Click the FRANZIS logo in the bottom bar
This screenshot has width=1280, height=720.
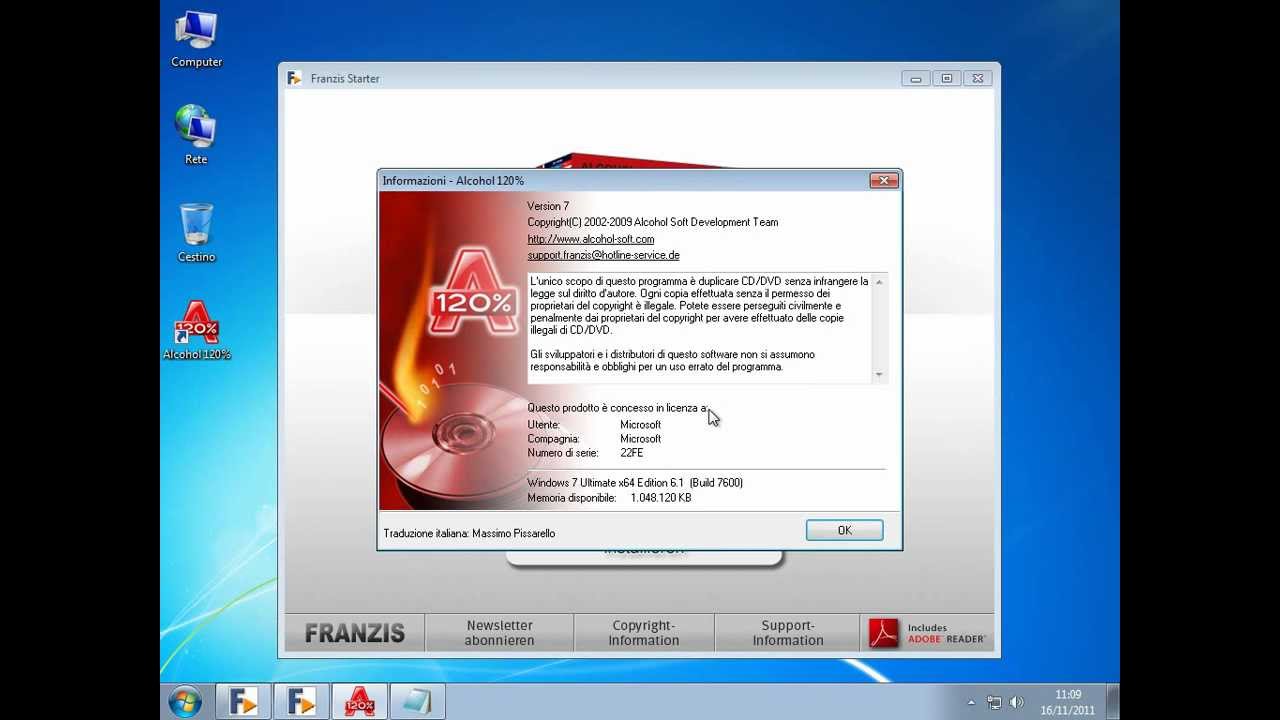(x=355, y=633)
